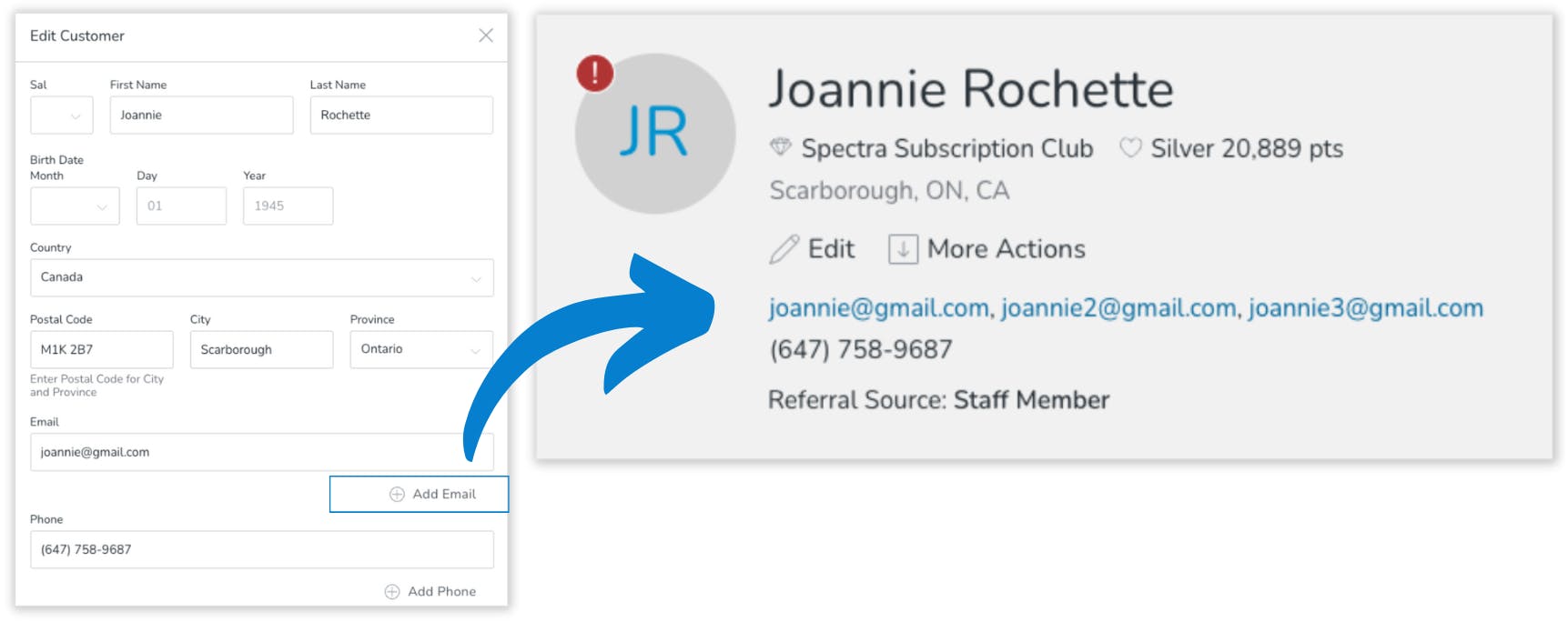Click the Add Phone button
1568x622 pixels.
tap(430, 591)
